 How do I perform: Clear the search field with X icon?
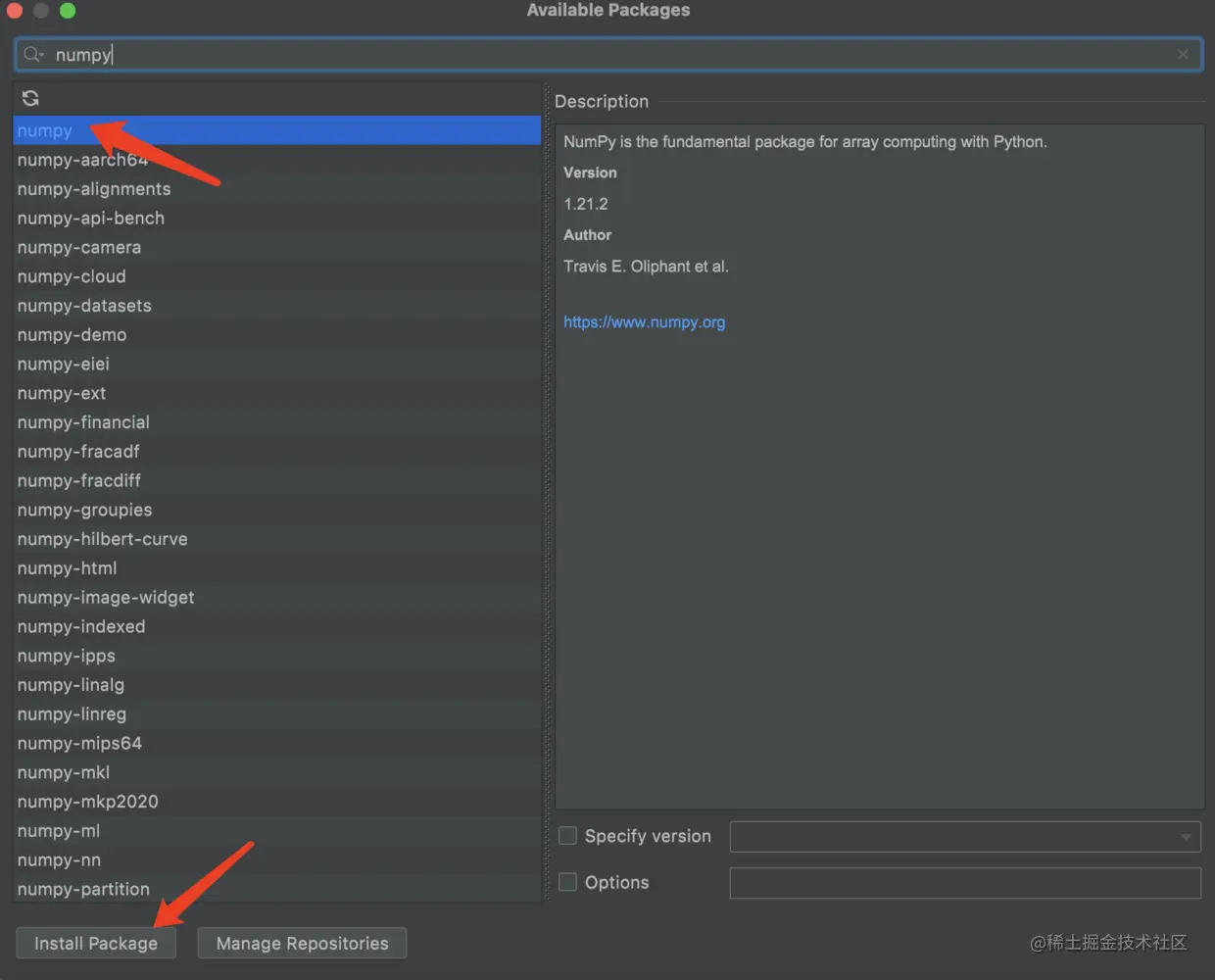click(x=1183, y=55)
